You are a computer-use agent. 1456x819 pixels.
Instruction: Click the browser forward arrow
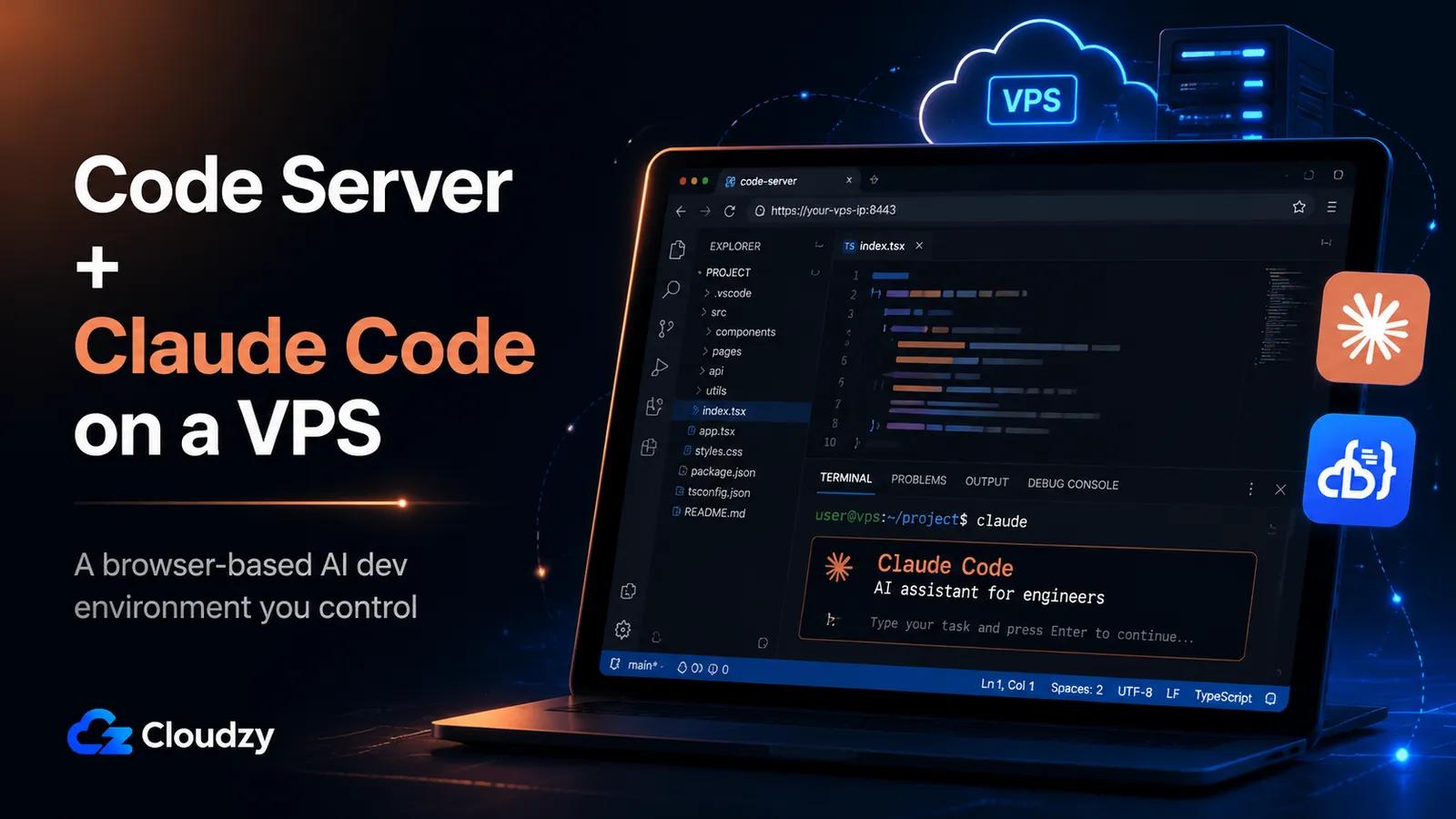pyautogui.click(x=705, y=211)
